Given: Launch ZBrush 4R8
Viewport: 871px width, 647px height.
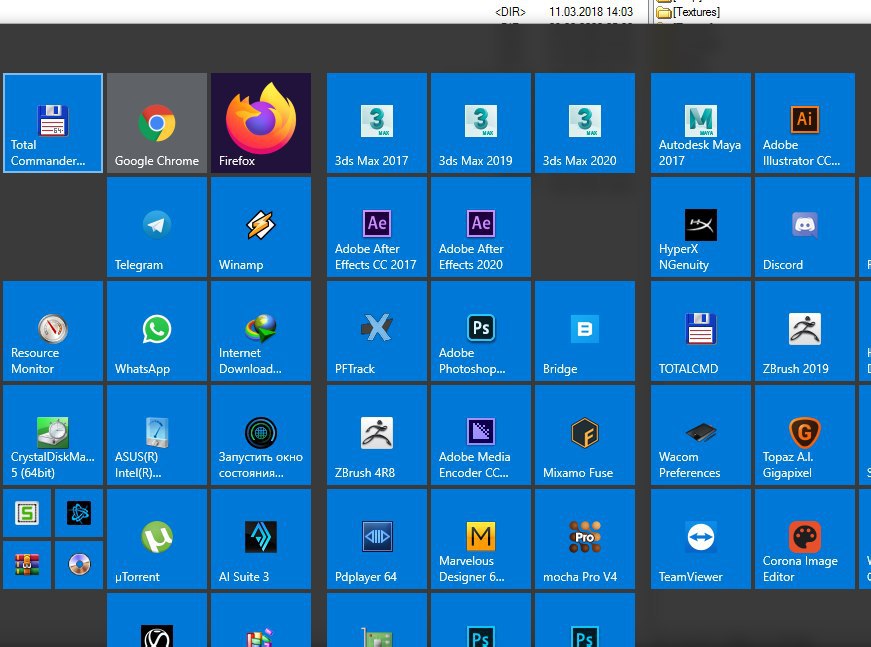Looking at the screenshot, I should (377, 435).
